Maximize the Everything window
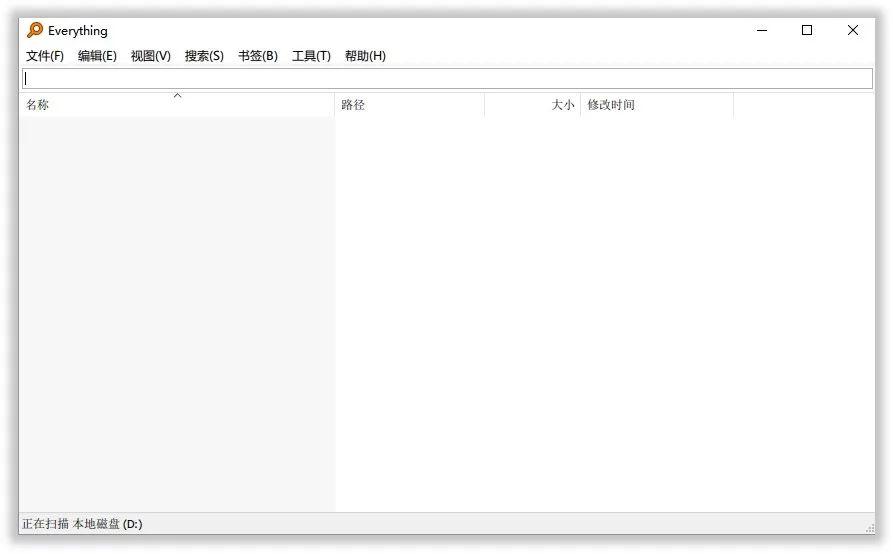This screenshot has width=893, height=554. click(x=807, y=30)
